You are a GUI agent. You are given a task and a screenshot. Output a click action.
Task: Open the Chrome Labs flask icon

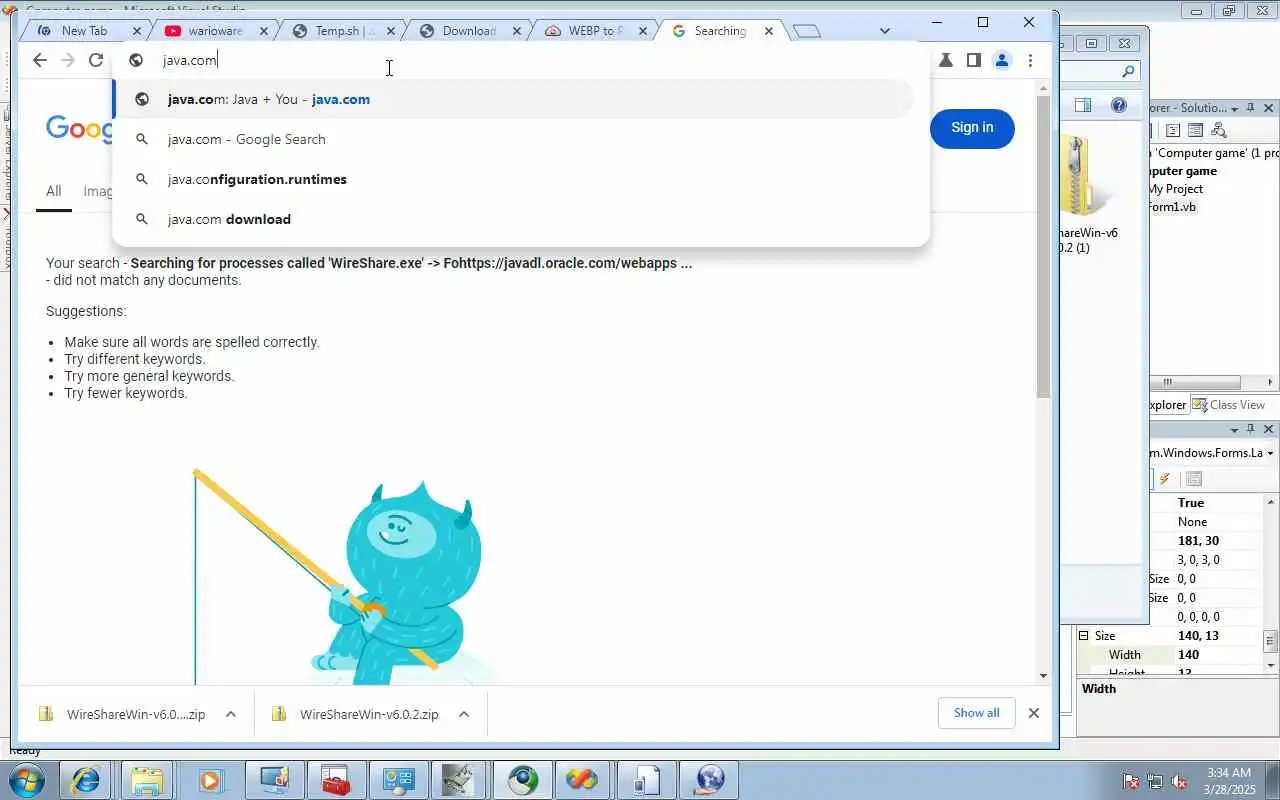click(945, 60)
